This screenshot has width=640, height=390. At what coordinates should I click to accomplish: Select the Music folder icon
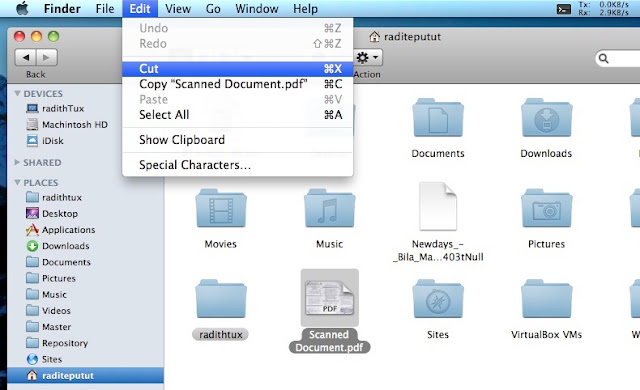pyautogui.click(x=329, y=208)
